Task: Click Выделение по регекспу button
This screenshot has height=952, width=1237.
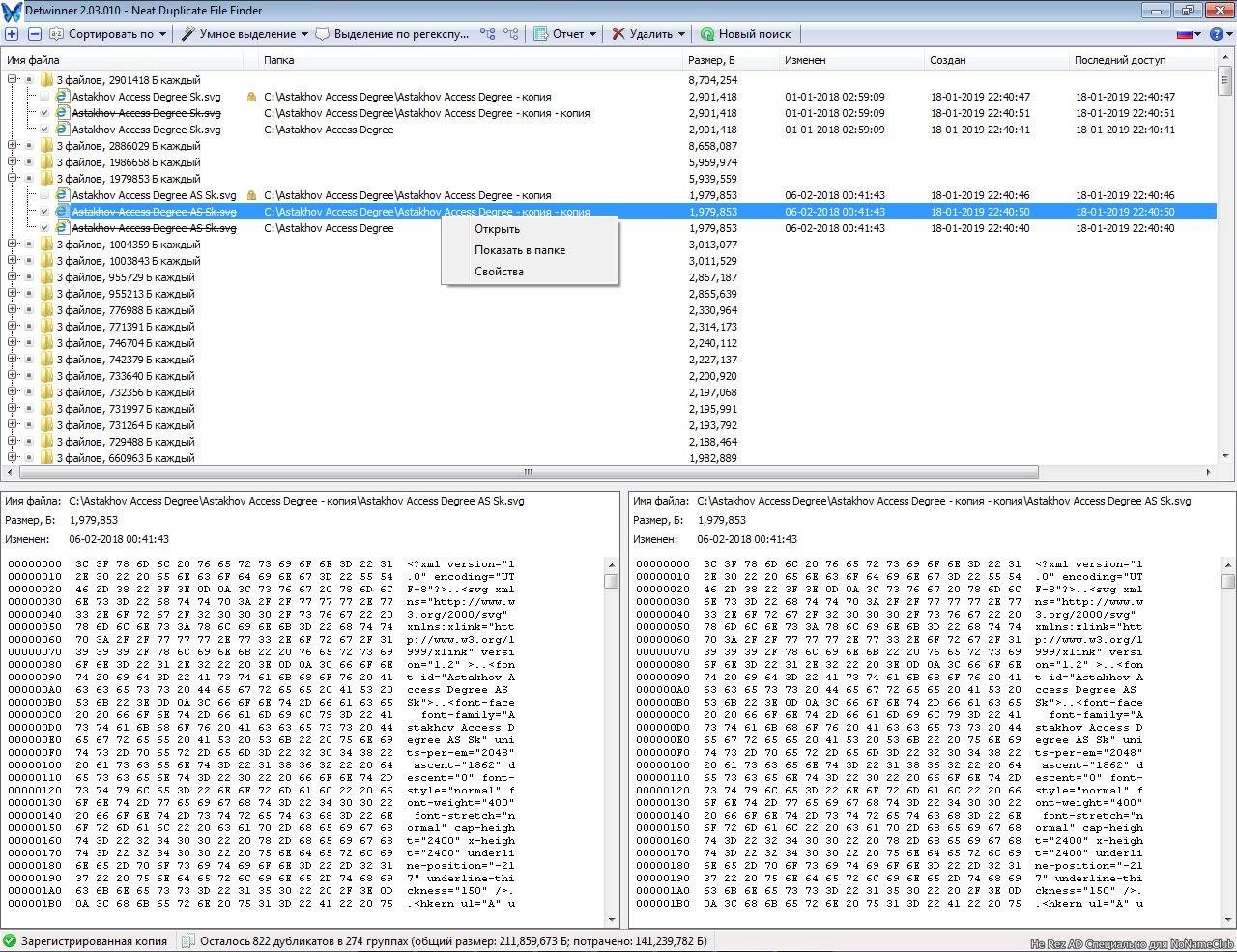Action: coord(392,34)
